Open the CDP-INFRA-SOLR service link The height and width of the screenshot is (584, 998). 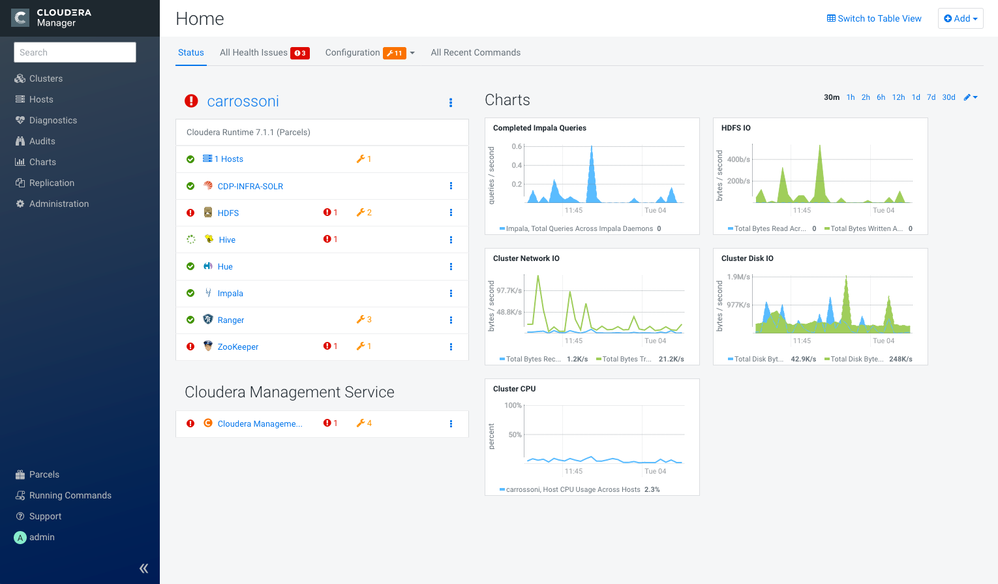point(250,186)
